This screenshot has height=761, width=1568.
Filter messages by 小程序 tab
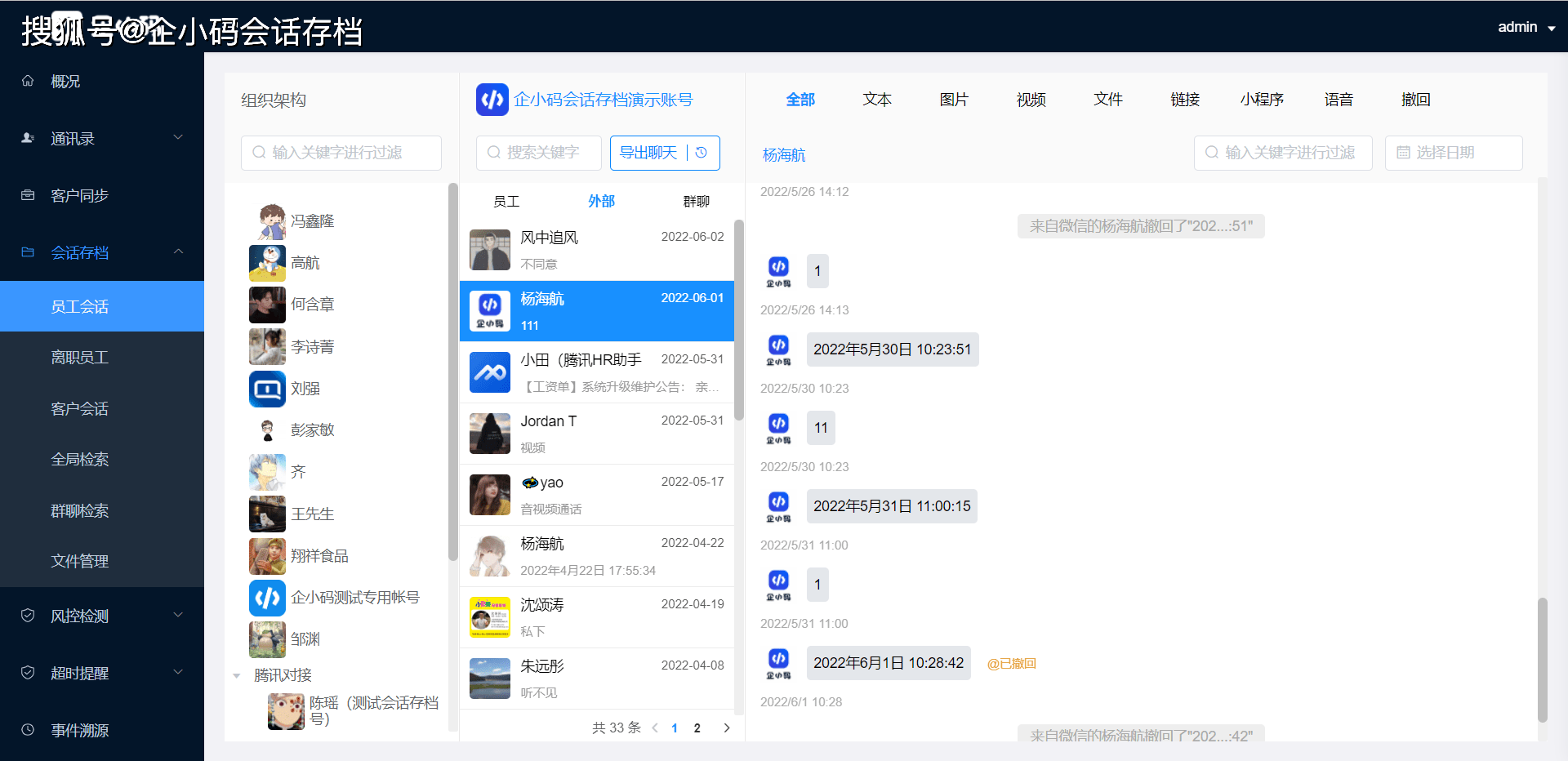point(1262,100)
